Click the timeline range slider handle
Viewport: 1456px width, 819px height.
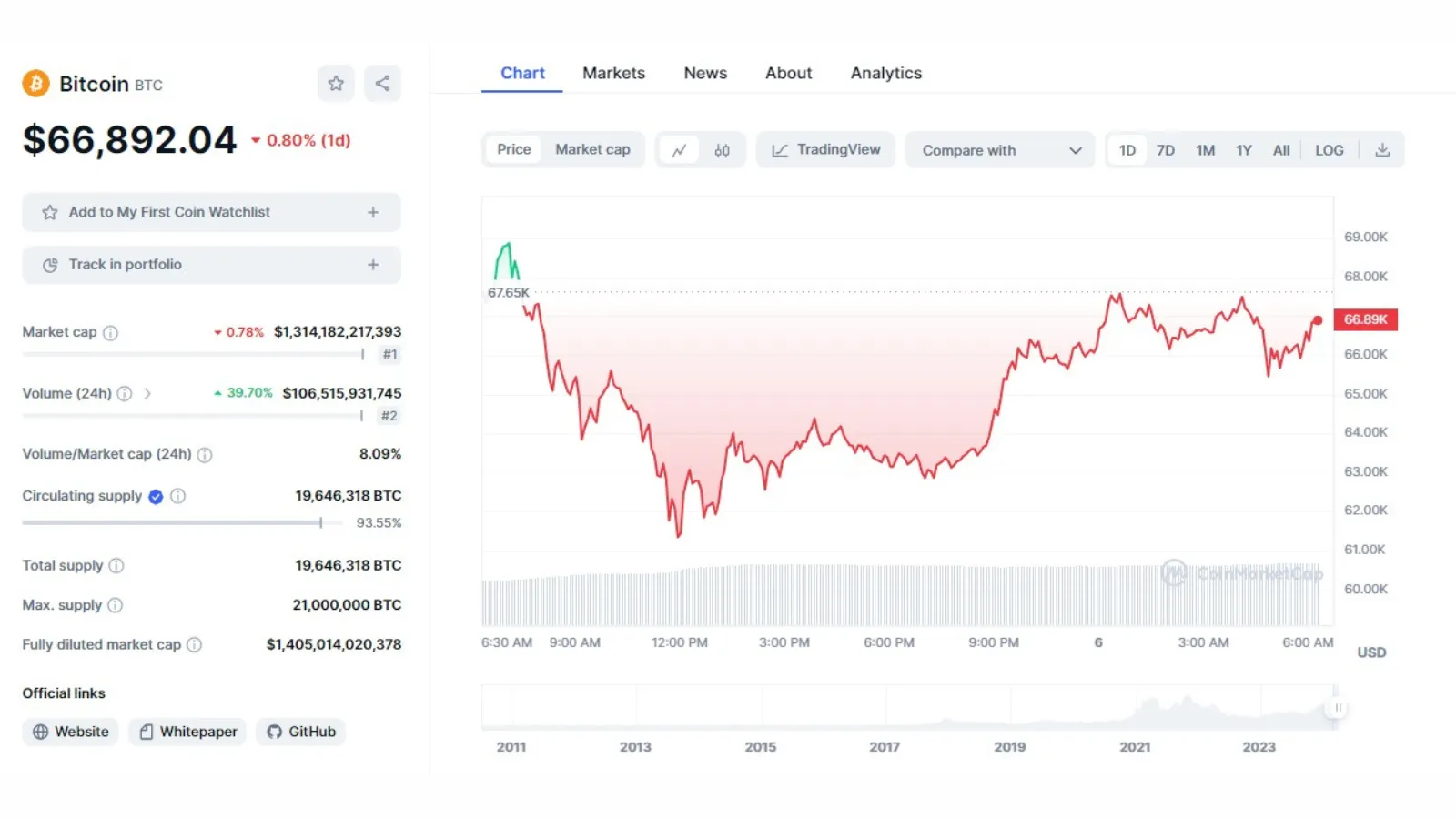(x=1338, y=707)
